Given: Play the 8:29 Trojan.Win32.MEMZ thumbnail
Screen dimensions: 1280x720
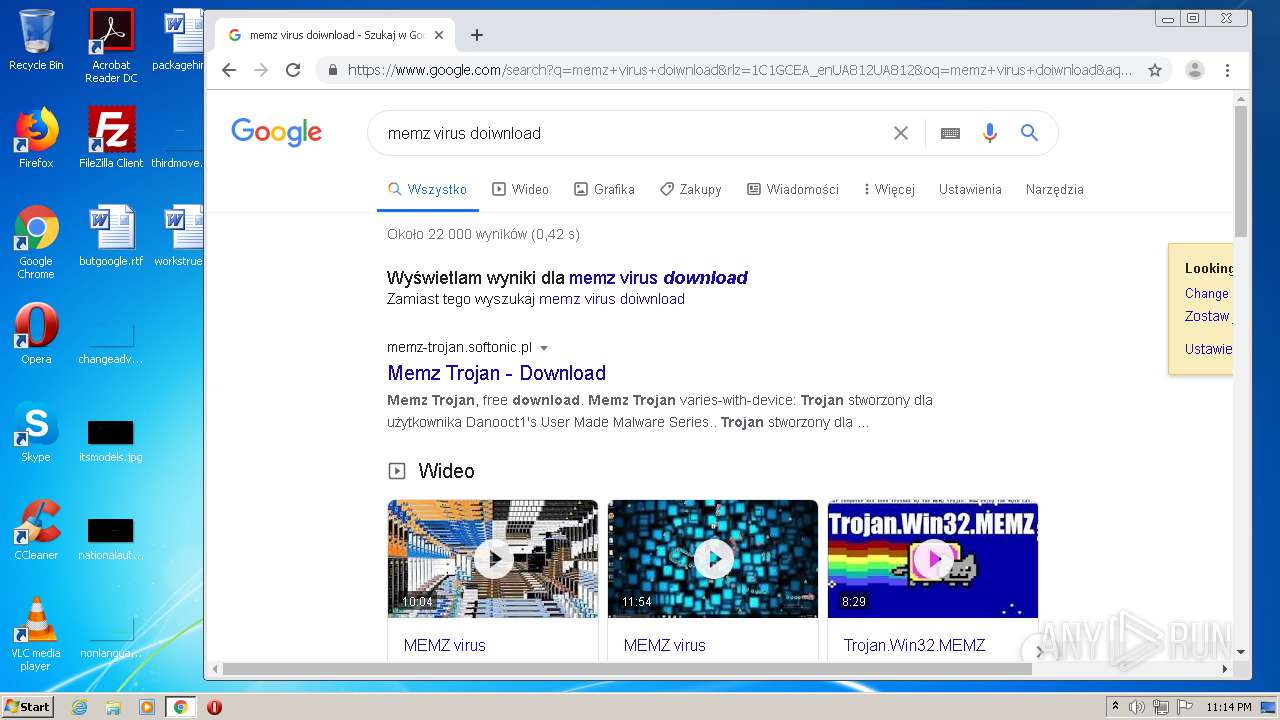Looking at the screenshot, I should coord(933,558).
